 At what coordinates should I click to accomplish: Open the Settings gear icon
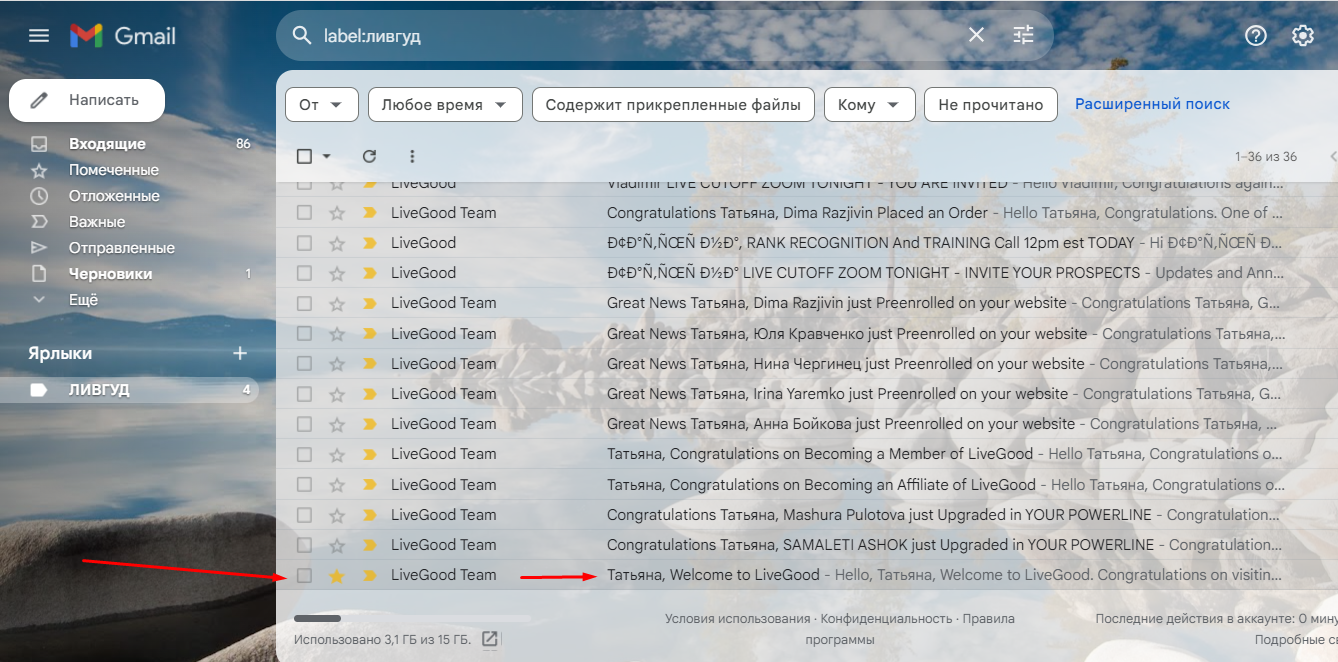(1303, 36)
